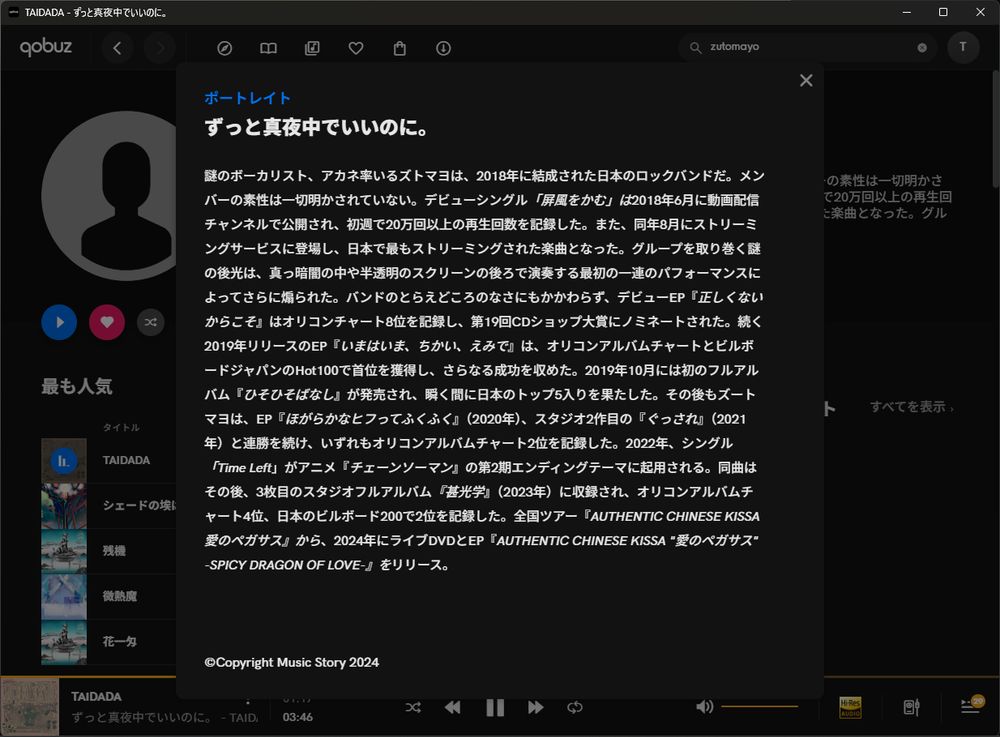Open the audio output device settings icon
The image size is (1000, 737).
[911, 707]
